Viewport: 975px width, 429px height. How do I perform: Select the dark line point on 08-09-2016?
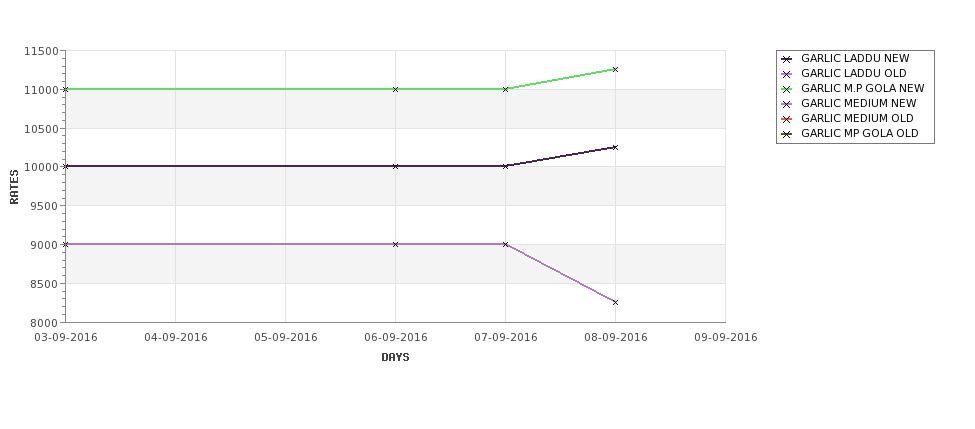click(616, 147)
